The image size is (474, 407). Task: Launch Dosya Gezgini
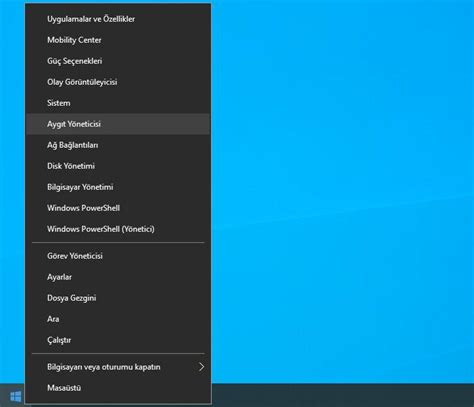click(x=118, y=298)
